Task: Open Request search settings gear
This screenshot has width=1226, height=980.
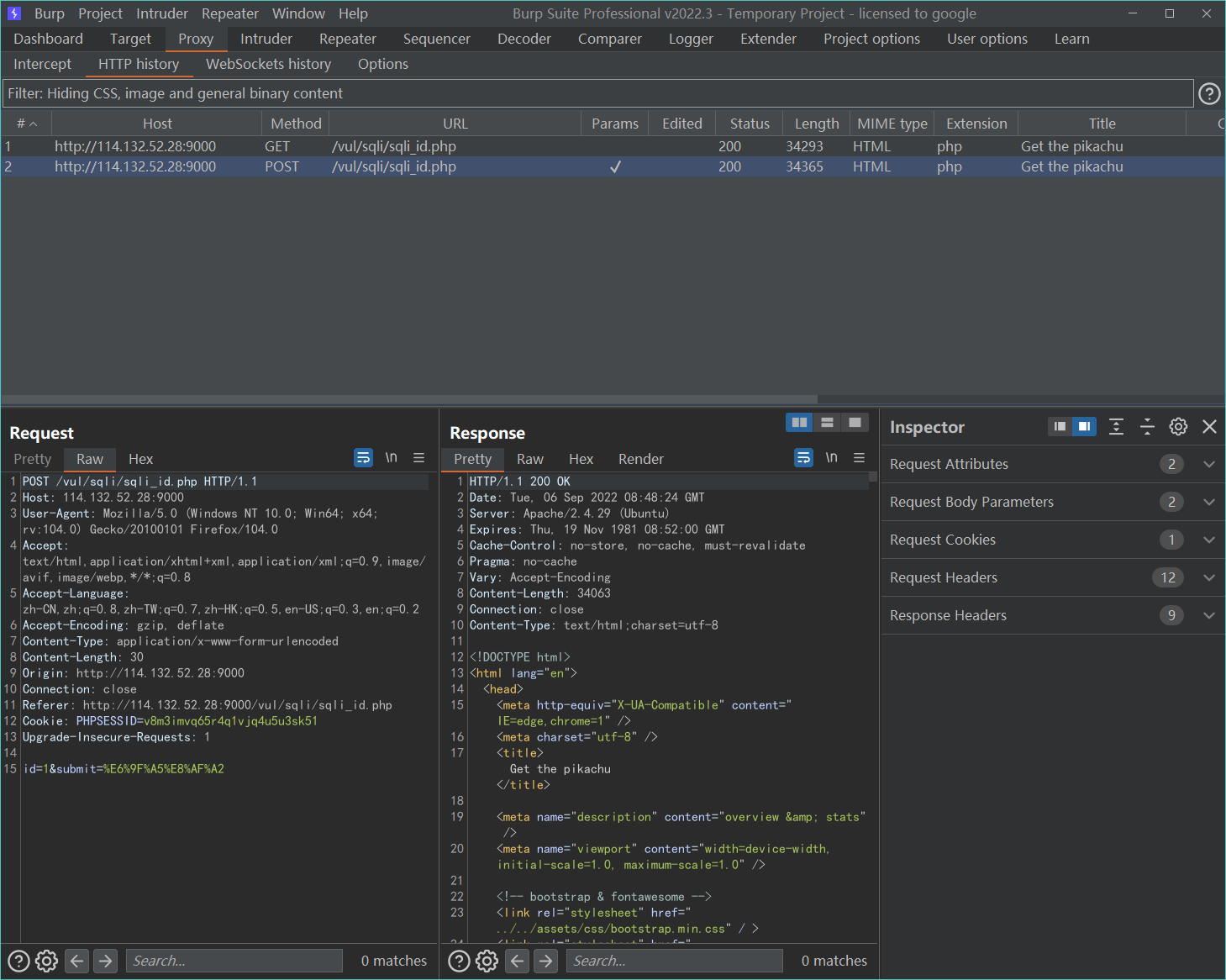Action: tap(47, 961)
